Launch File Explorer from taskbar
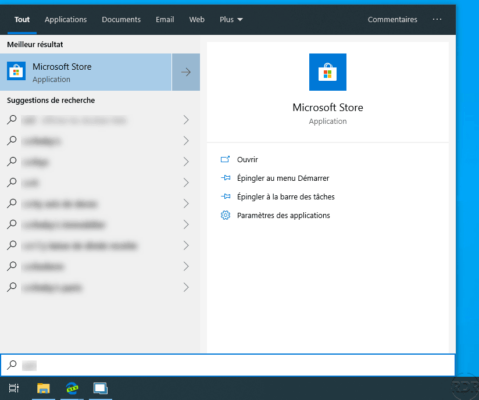Viewport: 479px width, 400px height. click(43, 388)
